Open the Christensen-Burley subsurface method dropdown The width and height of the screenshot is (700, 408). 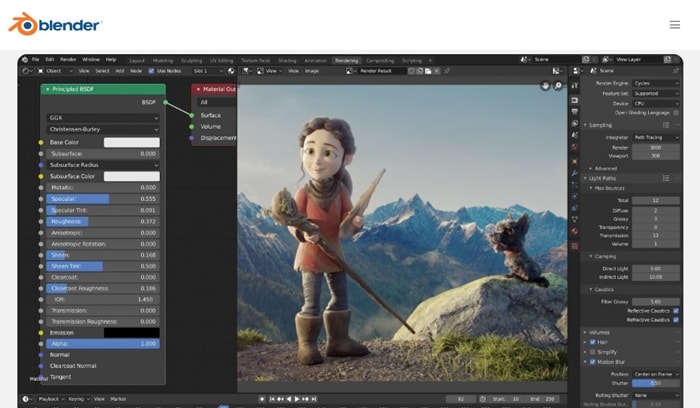coord(103,129)
